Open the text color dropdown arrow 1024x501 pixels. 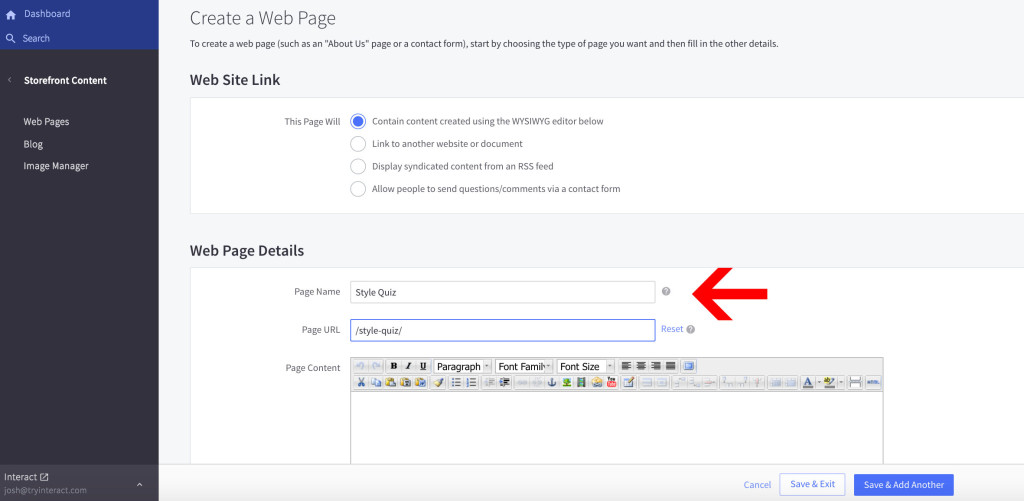pyautogui.click(x=819, y=383)
